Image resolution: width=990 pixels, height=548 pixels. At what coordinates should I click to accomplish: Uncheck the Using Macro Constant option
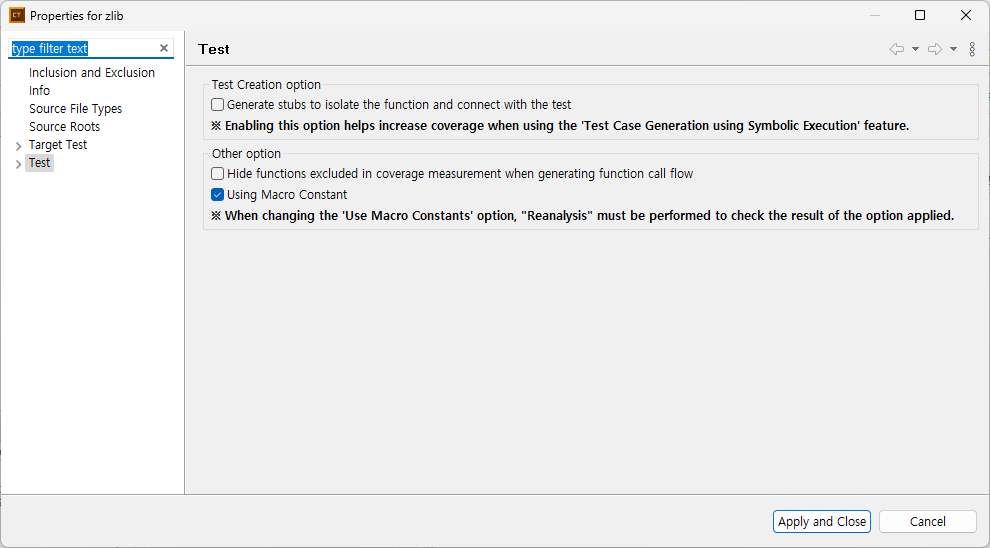click(x=218, y=195)
